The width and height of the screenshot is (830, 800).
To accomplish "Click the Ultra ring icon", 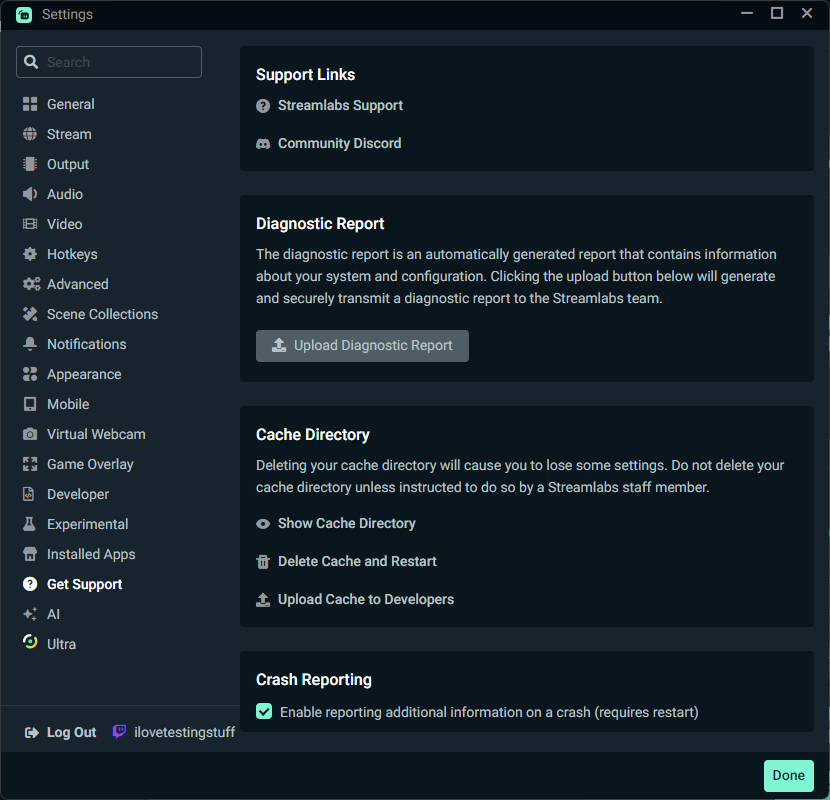I will (x=30, y=643).
